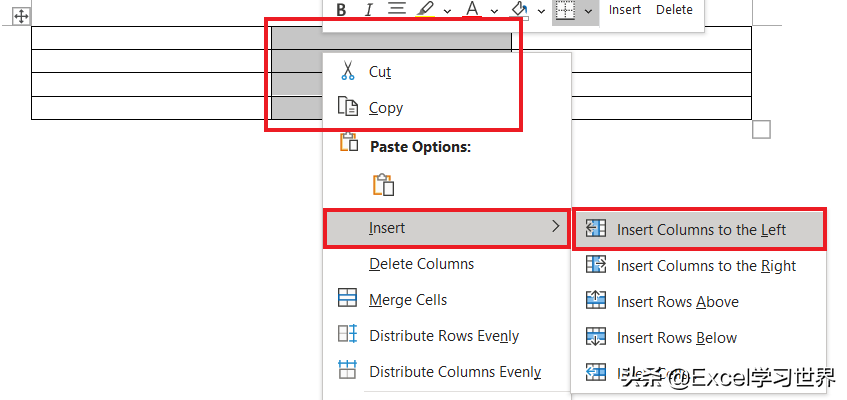Click the Merge Cells icon

[x=347, y=298]
